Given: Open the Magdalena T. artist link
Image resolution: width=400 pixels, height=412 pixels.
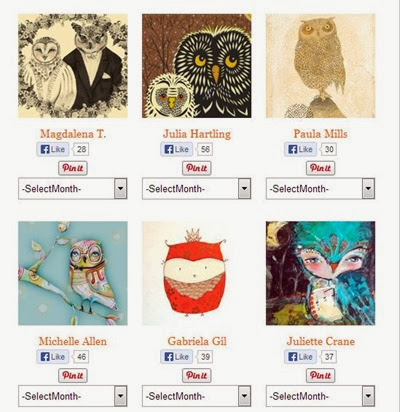Looking at the screenshot, I should [x=73, y=134].
